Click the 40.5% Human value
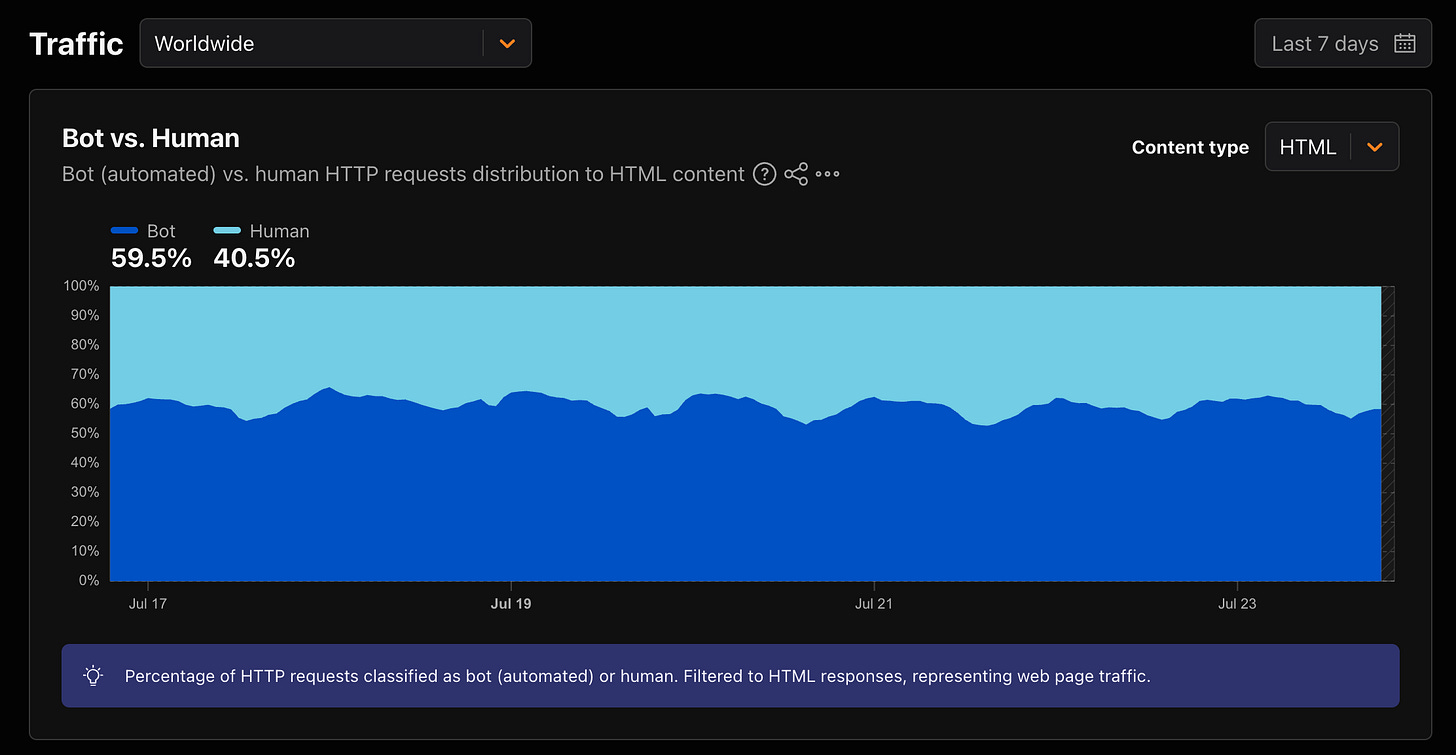This screenshot has width=1456, height=755. point(254,259)
